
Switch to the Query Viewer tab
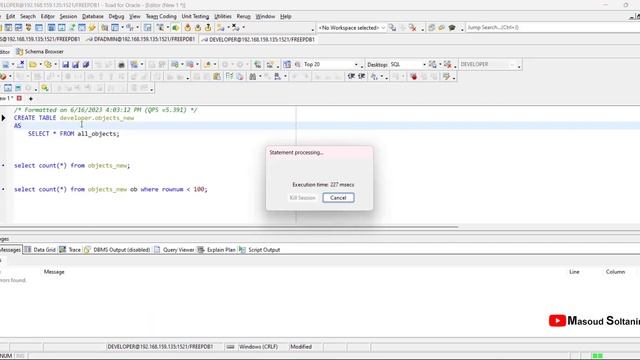pyautogui.click(x=174, y=250)
